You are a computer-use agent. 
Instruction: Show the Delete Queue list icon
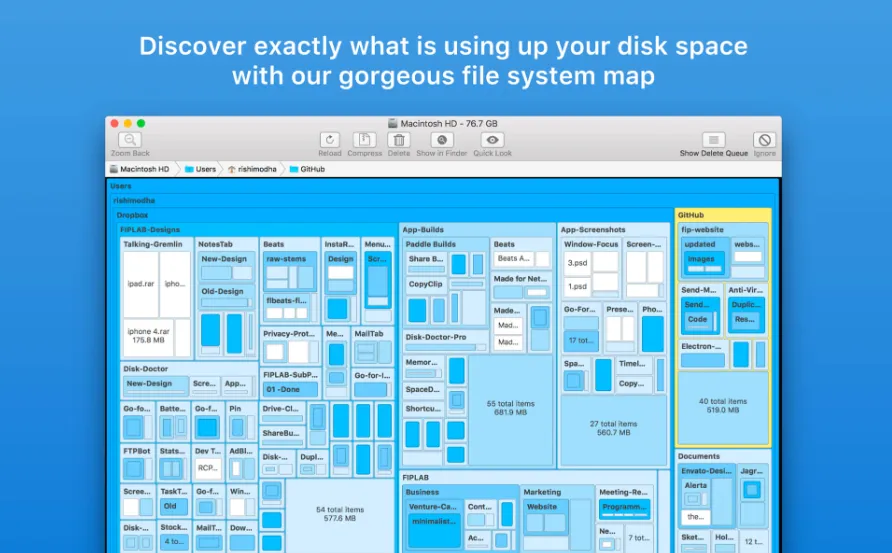(713, 140)
